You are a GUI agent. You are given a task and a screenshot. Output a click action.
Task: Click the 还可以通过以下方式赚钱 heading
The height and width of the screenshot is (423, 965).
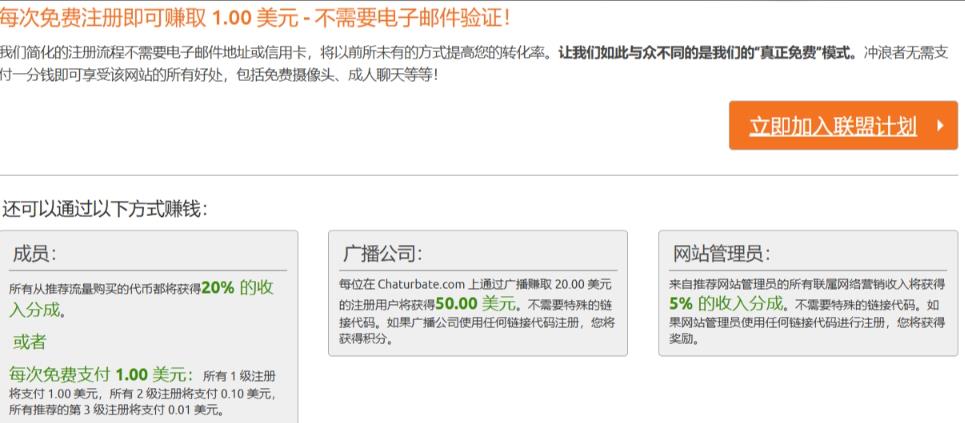[x=105, y=209]
